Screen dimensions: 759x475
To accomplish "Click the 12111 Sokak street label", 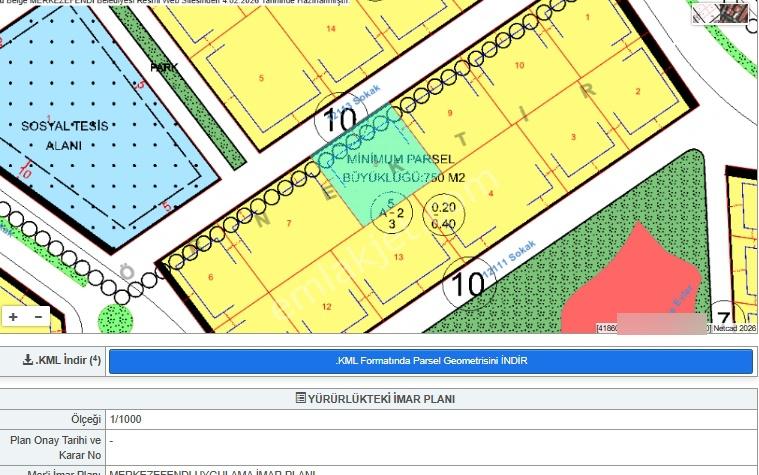I will [x=509, y=258].
